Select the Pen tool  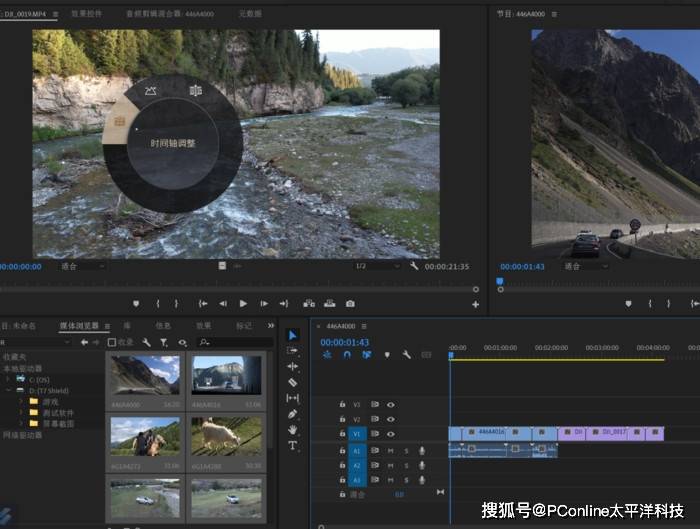pos(292,414)
